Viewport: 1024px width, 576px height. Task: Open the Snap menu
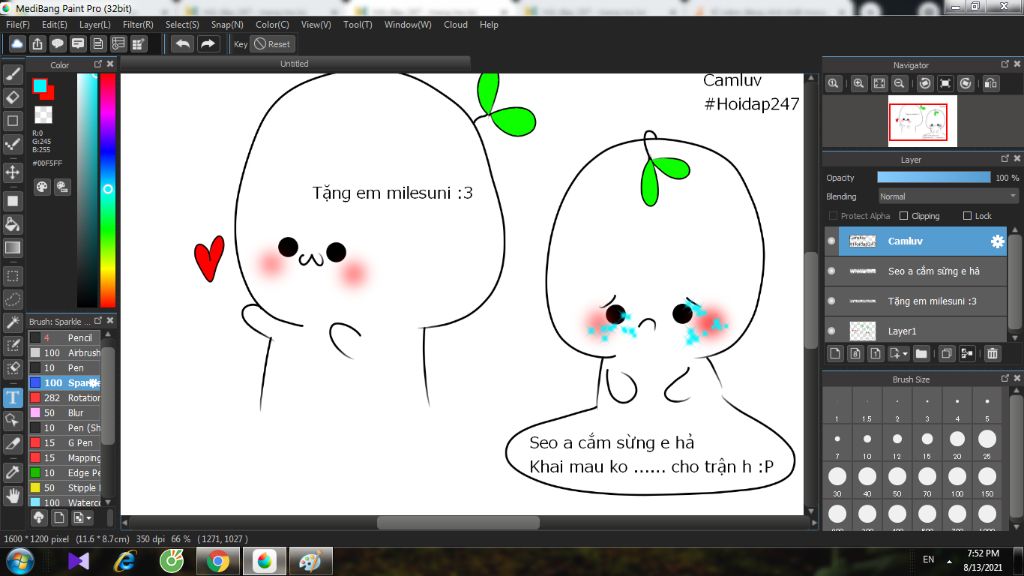(227, 25)
